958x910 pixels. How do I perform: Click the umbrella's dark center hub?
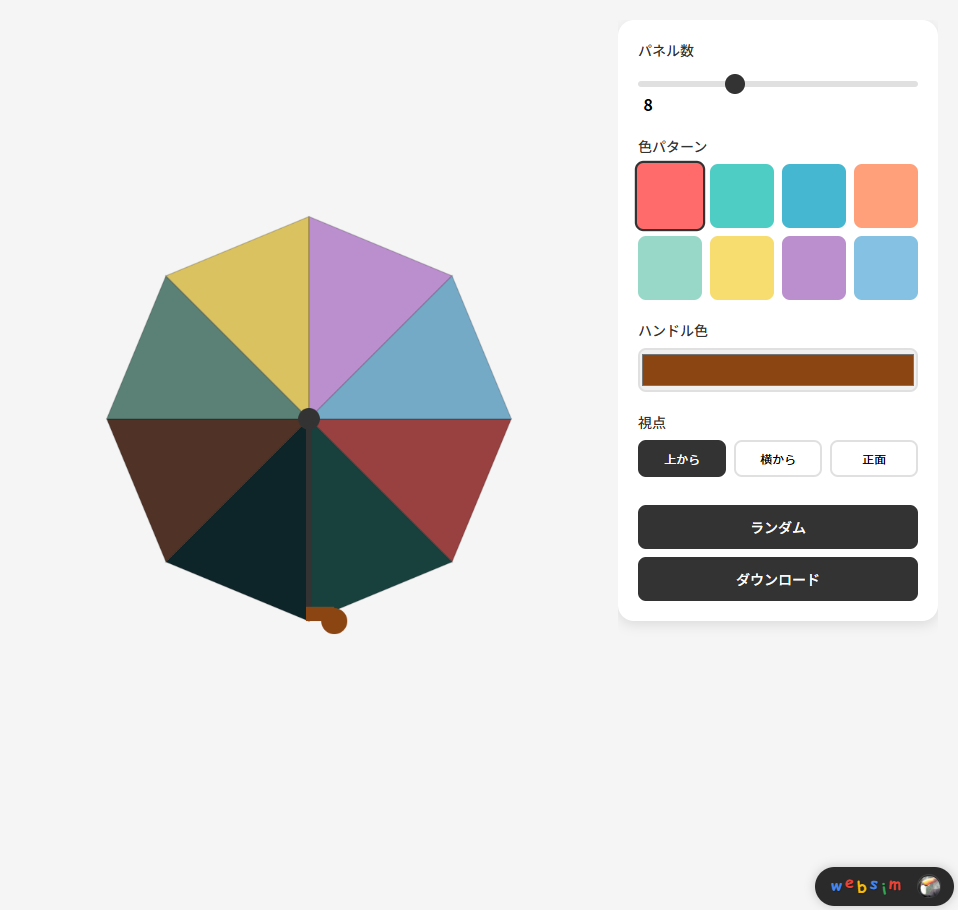coord(309,419)
